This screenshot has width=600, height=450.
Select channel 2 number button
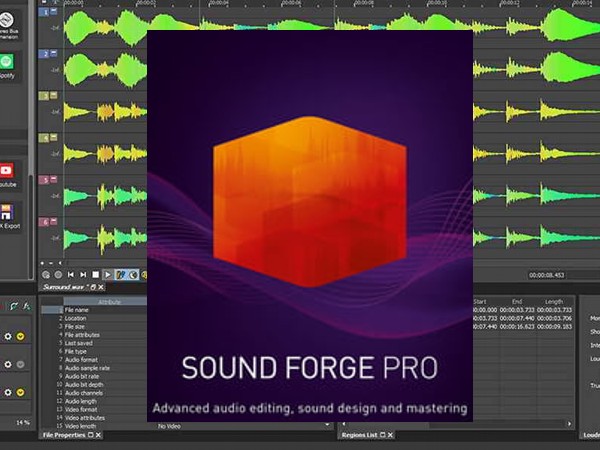click(44, 54)
